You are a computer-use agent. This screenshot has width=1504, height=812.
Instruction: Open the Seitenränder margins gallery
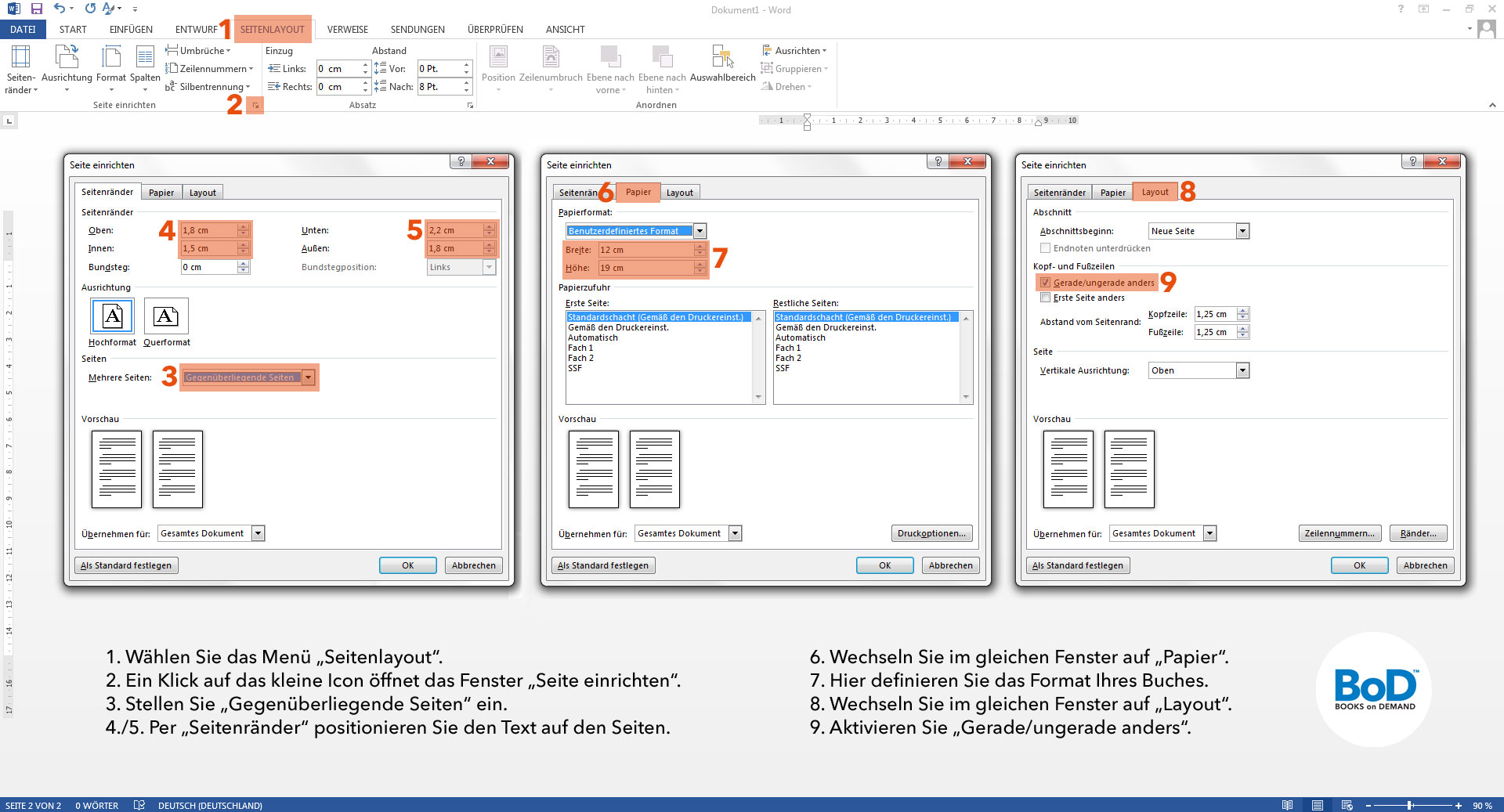point(20,69)
